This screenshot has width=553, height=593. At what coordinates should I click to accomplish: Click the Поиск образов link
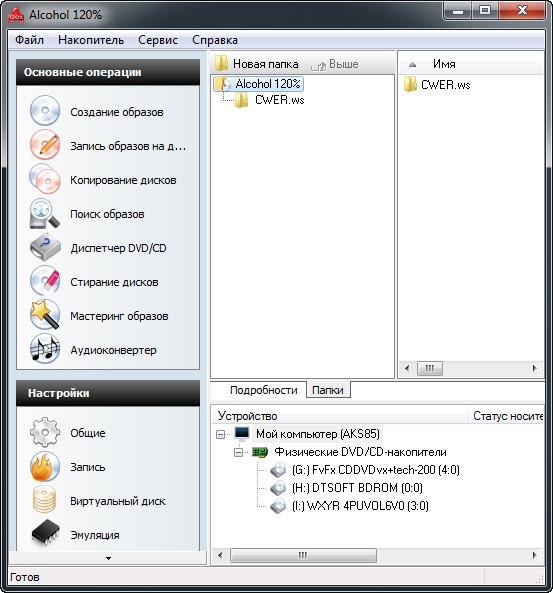(107, 214)
